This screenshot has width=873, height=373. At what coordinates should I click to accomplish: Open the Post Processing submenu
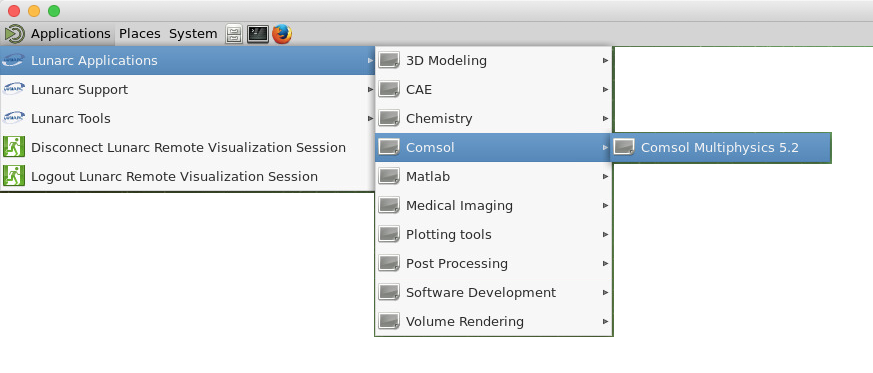pos(494,263)
